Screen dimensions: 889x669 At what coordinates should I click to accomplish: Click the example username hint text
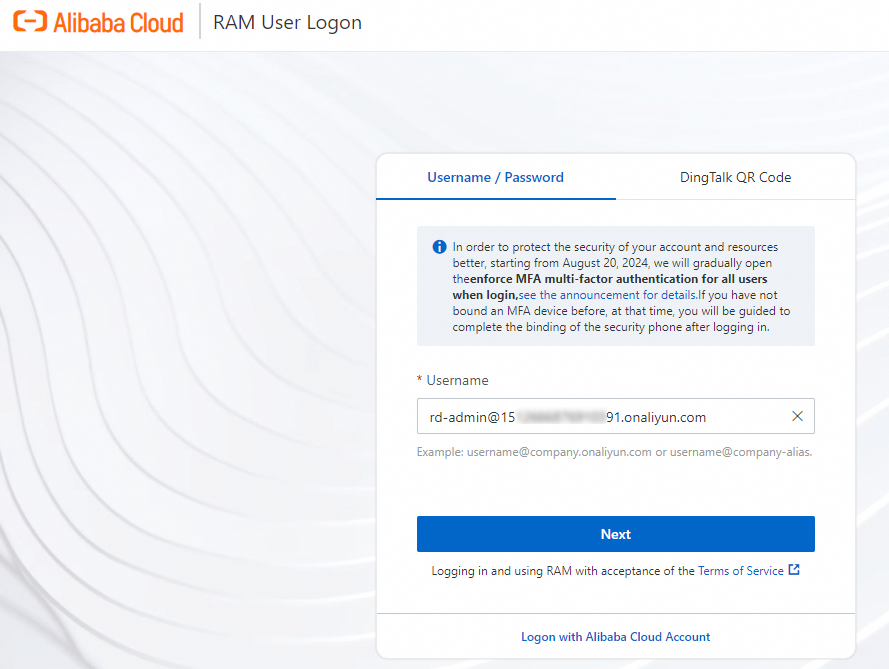[x=614, y=452]
